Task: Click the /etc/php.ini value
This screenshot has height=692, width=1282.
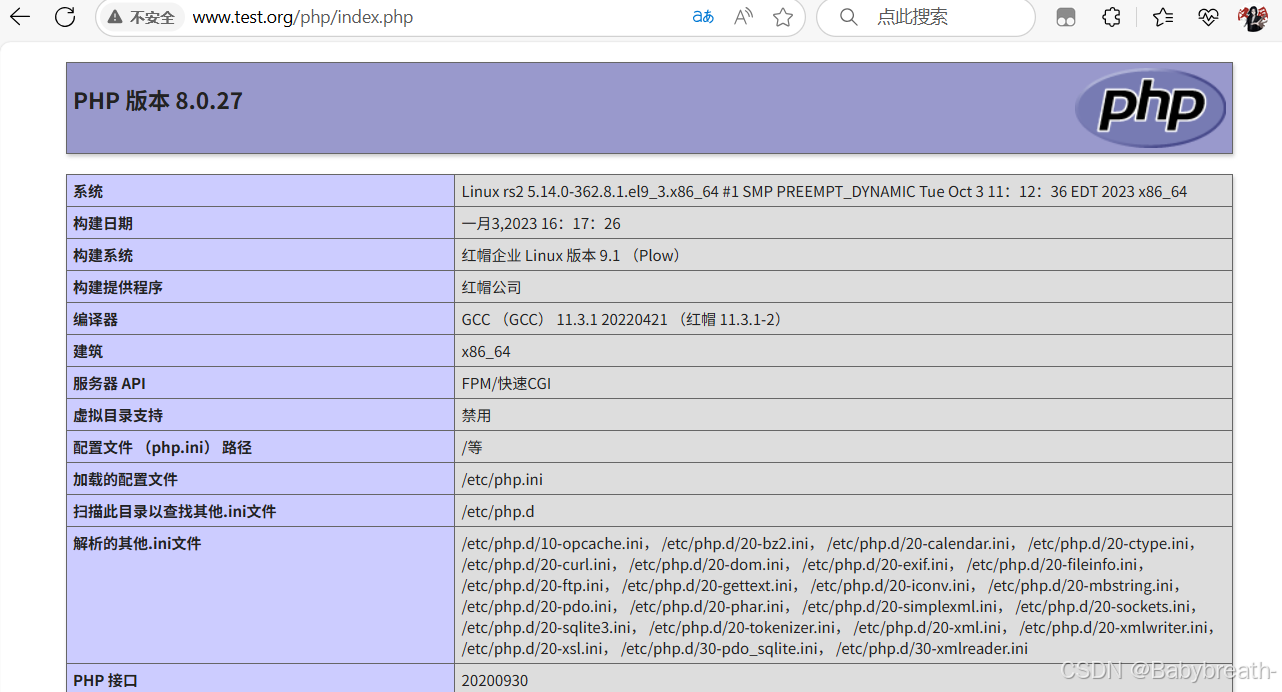Action: pos(502,479)
